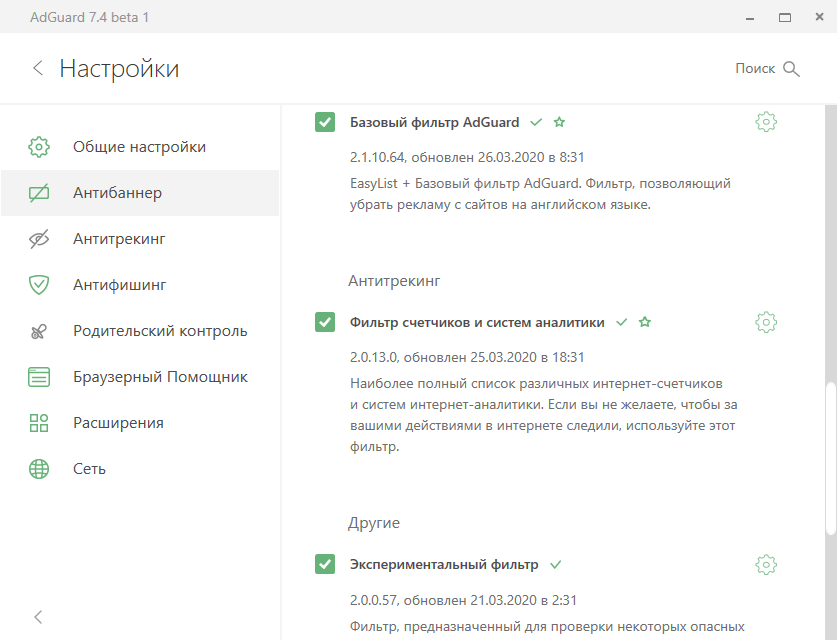Uncheck the Базовый фильтр AdGuard checkbox

[x=325, y=122]
